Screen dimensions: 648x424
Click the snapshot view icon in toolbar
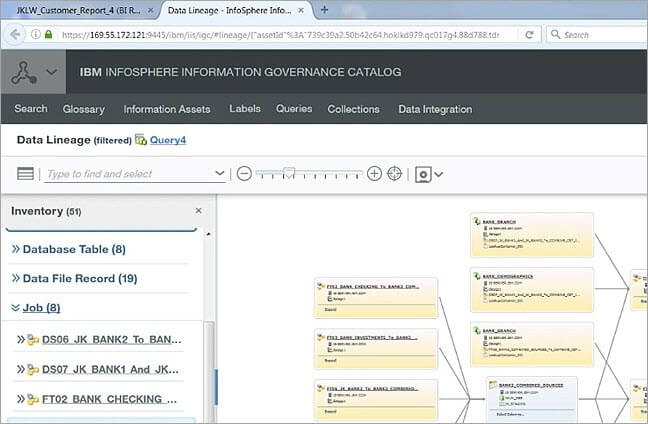point(423,174)
